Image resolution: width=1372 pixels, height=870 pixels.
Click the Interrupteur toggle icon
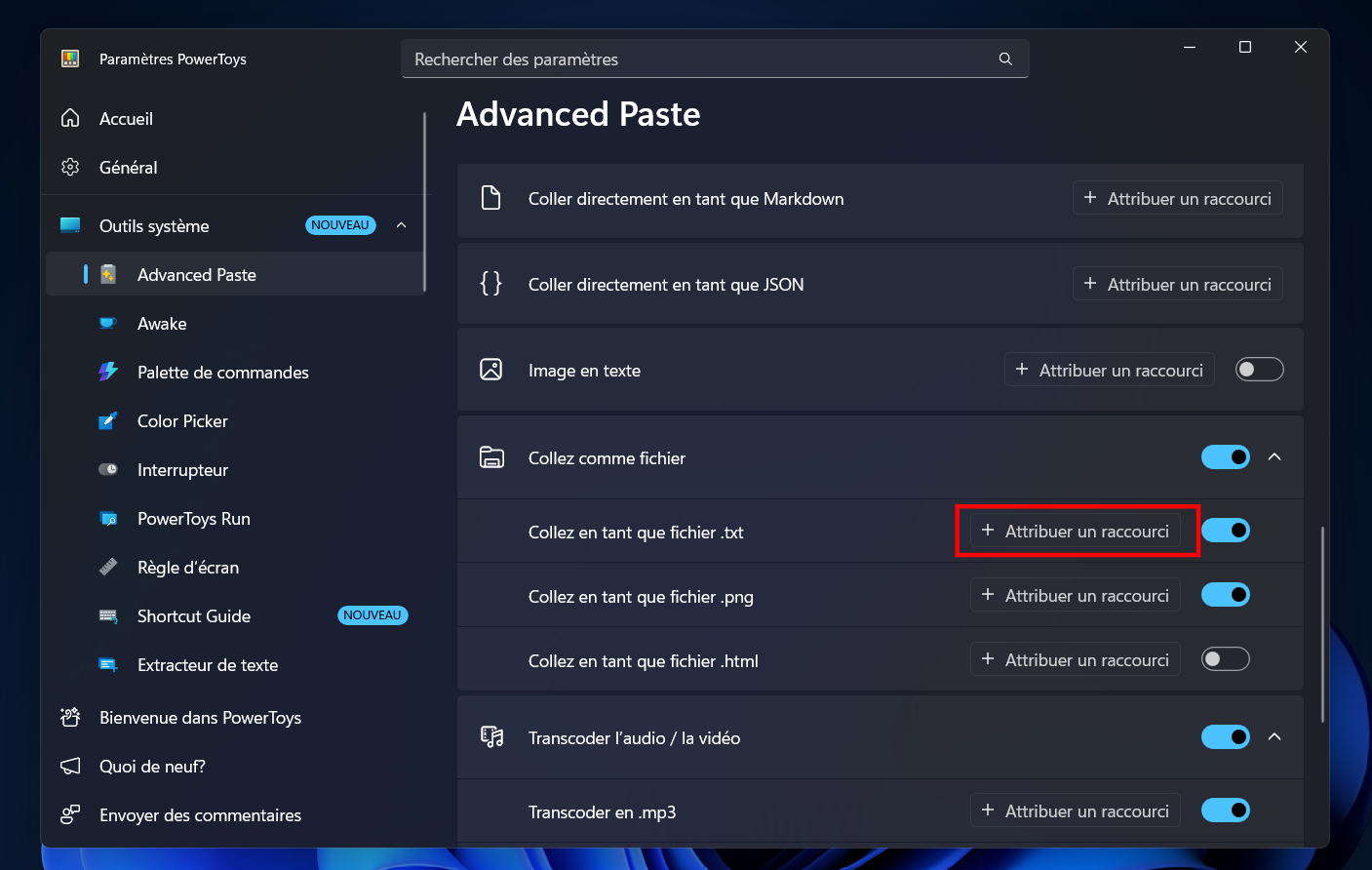(x=108, y=469)
